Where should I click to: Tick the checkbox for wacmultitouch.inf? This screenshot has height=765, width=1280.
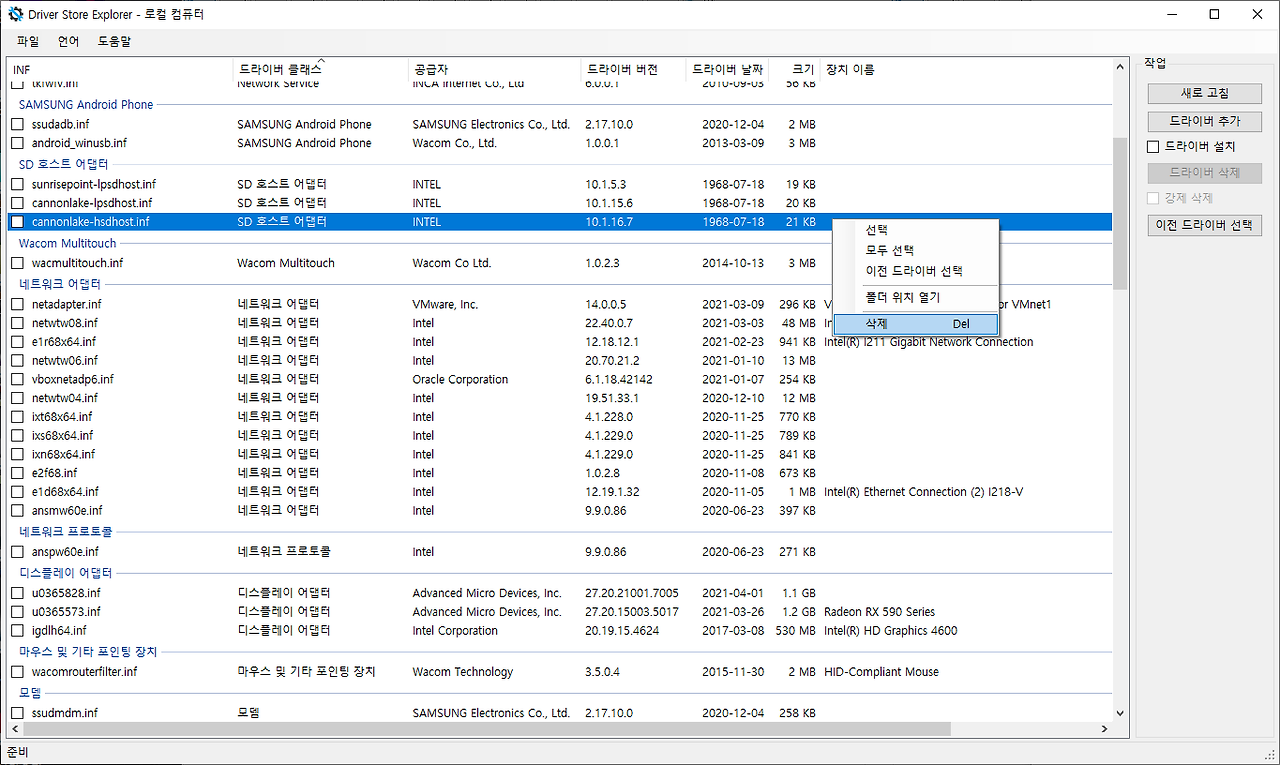point(17,263)
